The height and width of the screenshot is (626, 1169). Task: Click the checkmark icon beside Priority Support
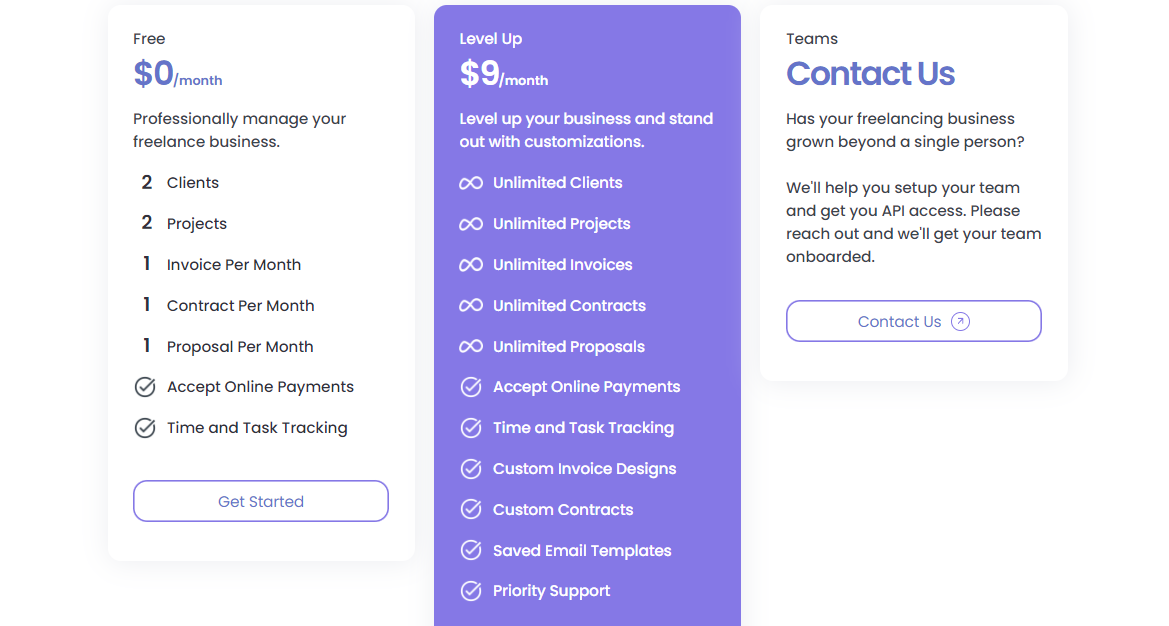pos(470,591)
